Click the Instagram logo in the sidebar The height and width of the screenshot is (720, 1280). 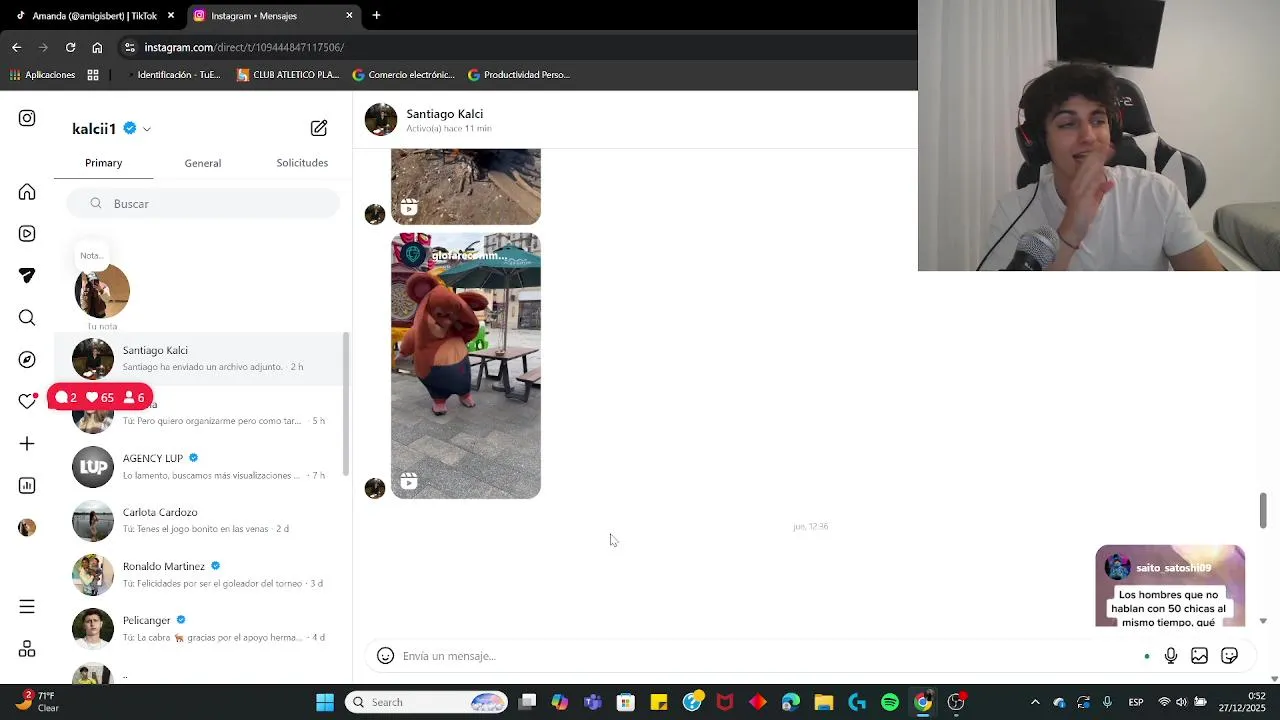click(27, 118)
